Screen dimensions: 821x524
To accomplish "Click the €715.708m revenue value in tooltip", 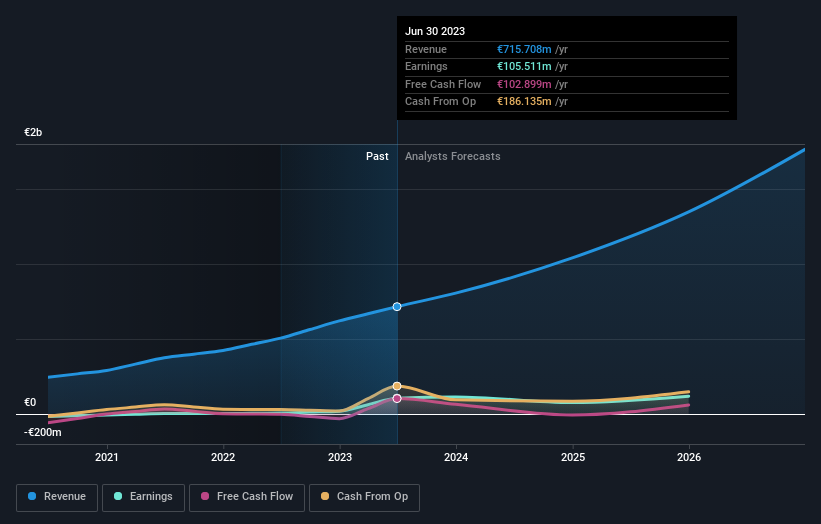I will tap(524, 49).
